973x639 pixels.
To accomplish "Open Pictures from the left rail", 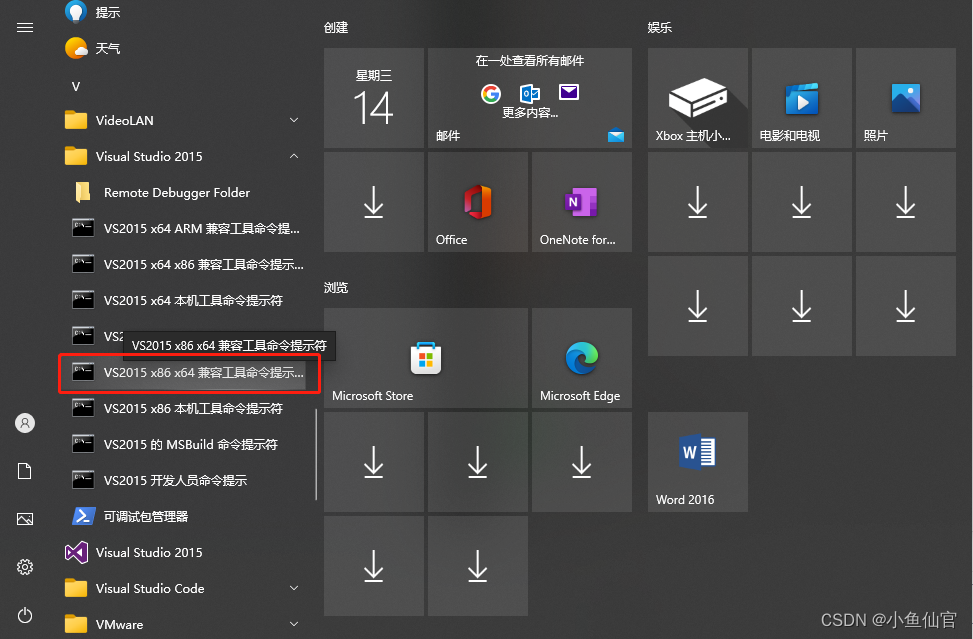I will (x=25, y=519).
